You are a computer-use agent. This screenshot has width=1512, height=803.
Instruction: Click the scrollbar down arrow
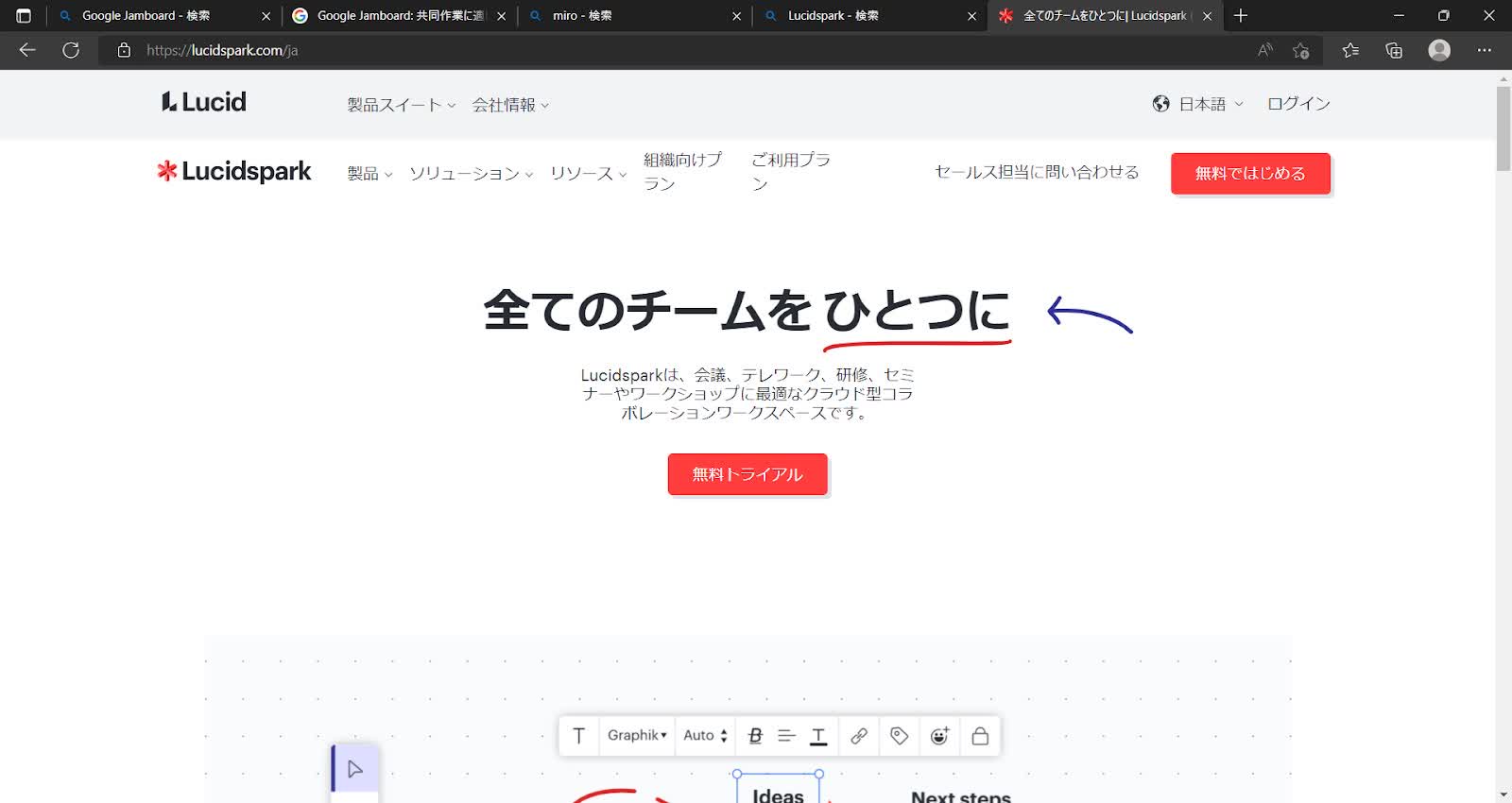[1503, 795]
